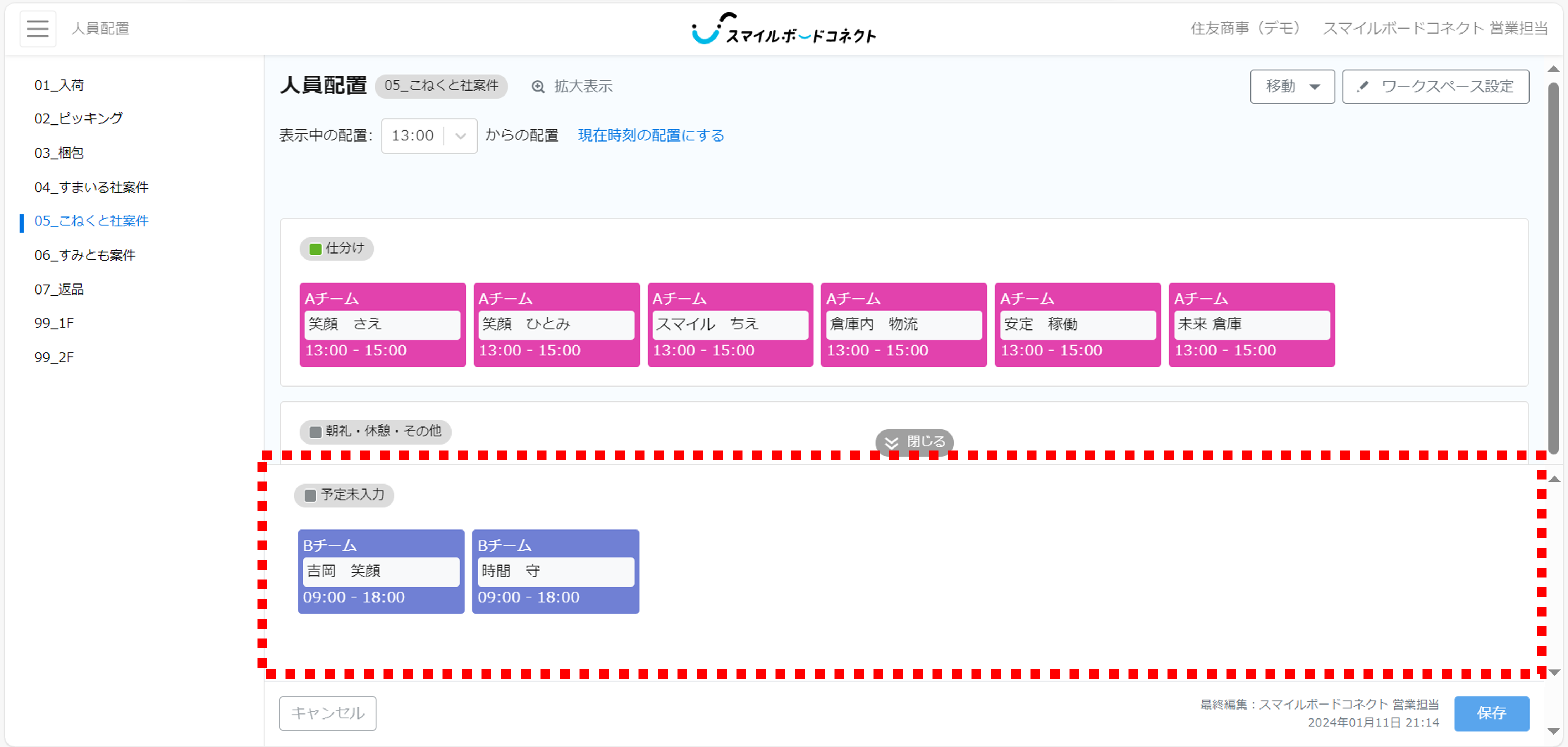1568x747 pixels.
Task: Click the double-chevron icon on 閉じる button
Action: click(x=892, y=442)
